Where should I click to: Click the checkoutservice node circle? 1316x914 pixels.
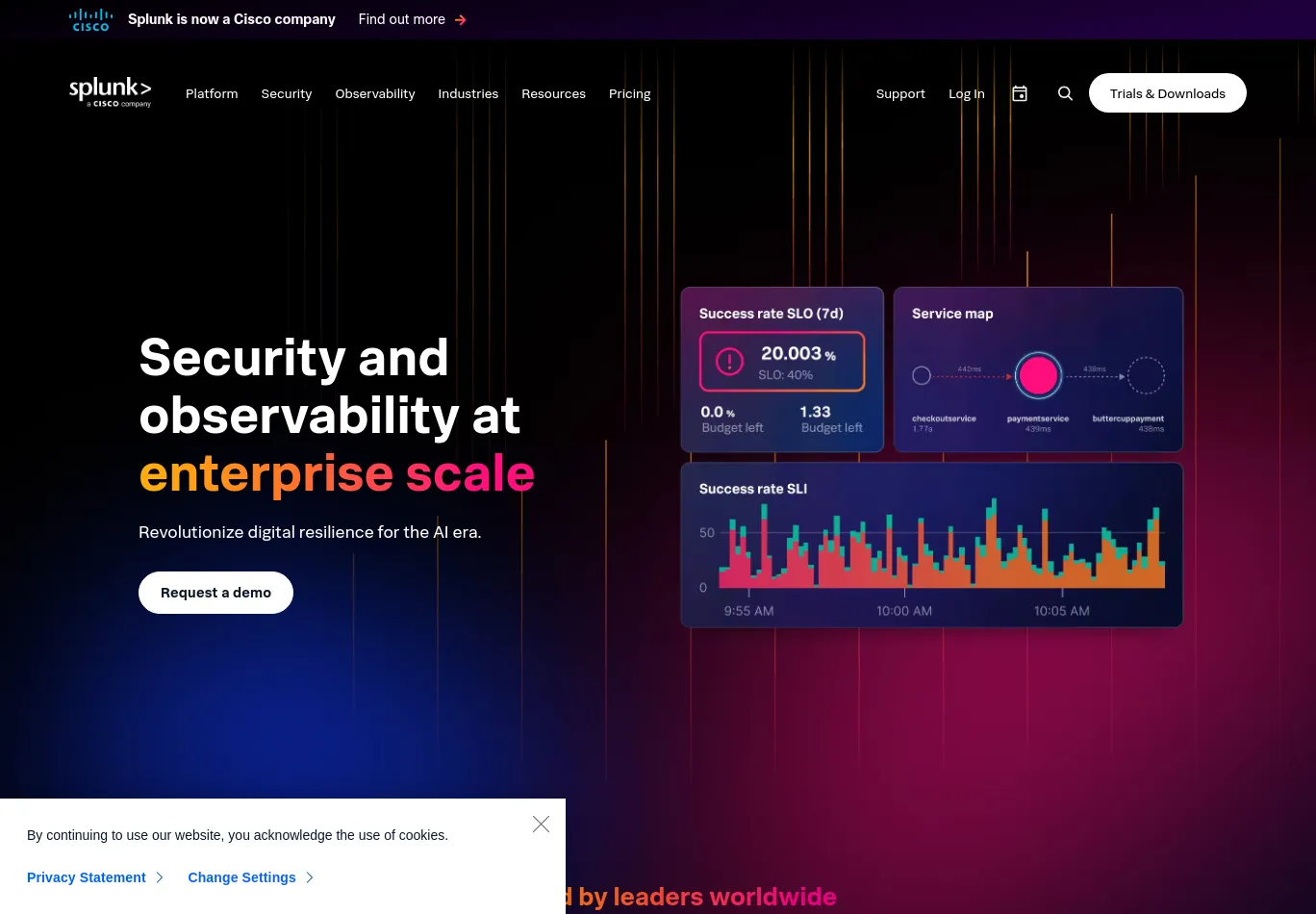click(x=922, y=375)
